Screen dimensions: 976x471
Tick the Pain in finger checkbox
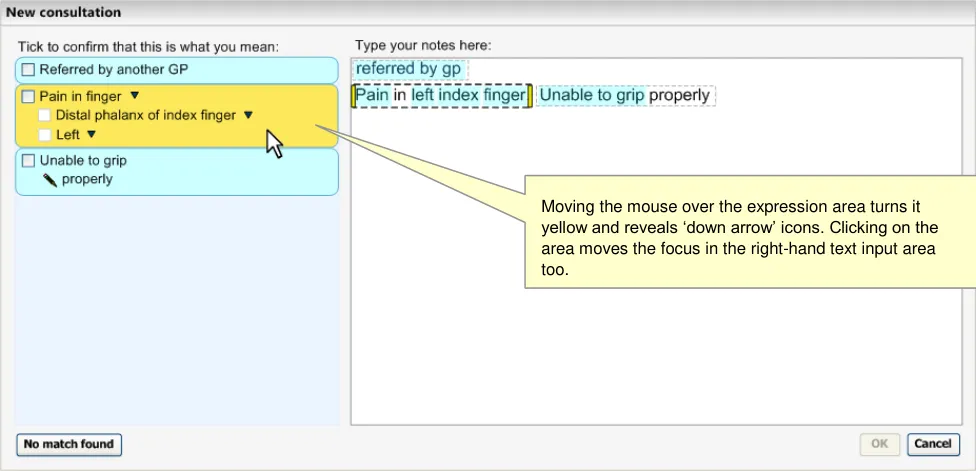(x=28, y=97)
